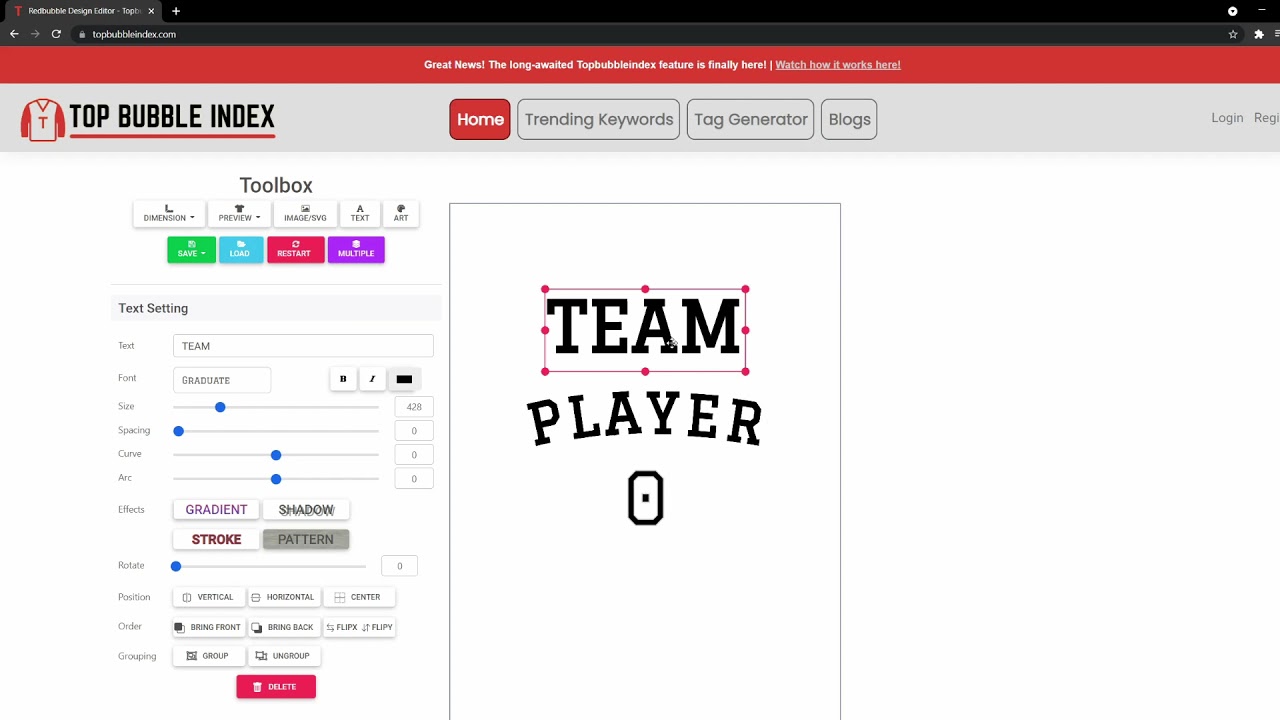Click the Size value field 428

tap(414, 407)
